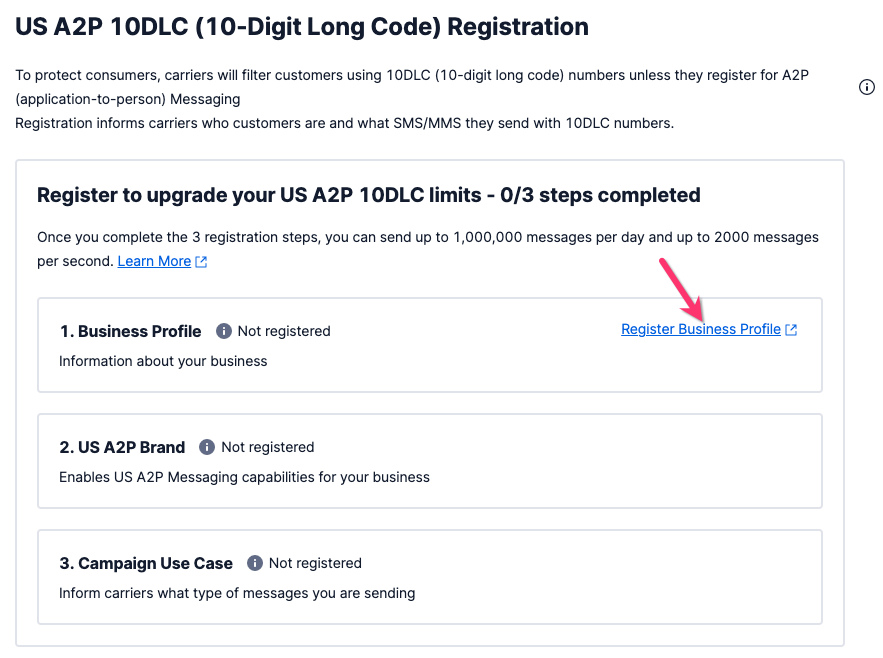
Task: Click Business Profile's "Not registered" status
Action: (x=284, y=331)
